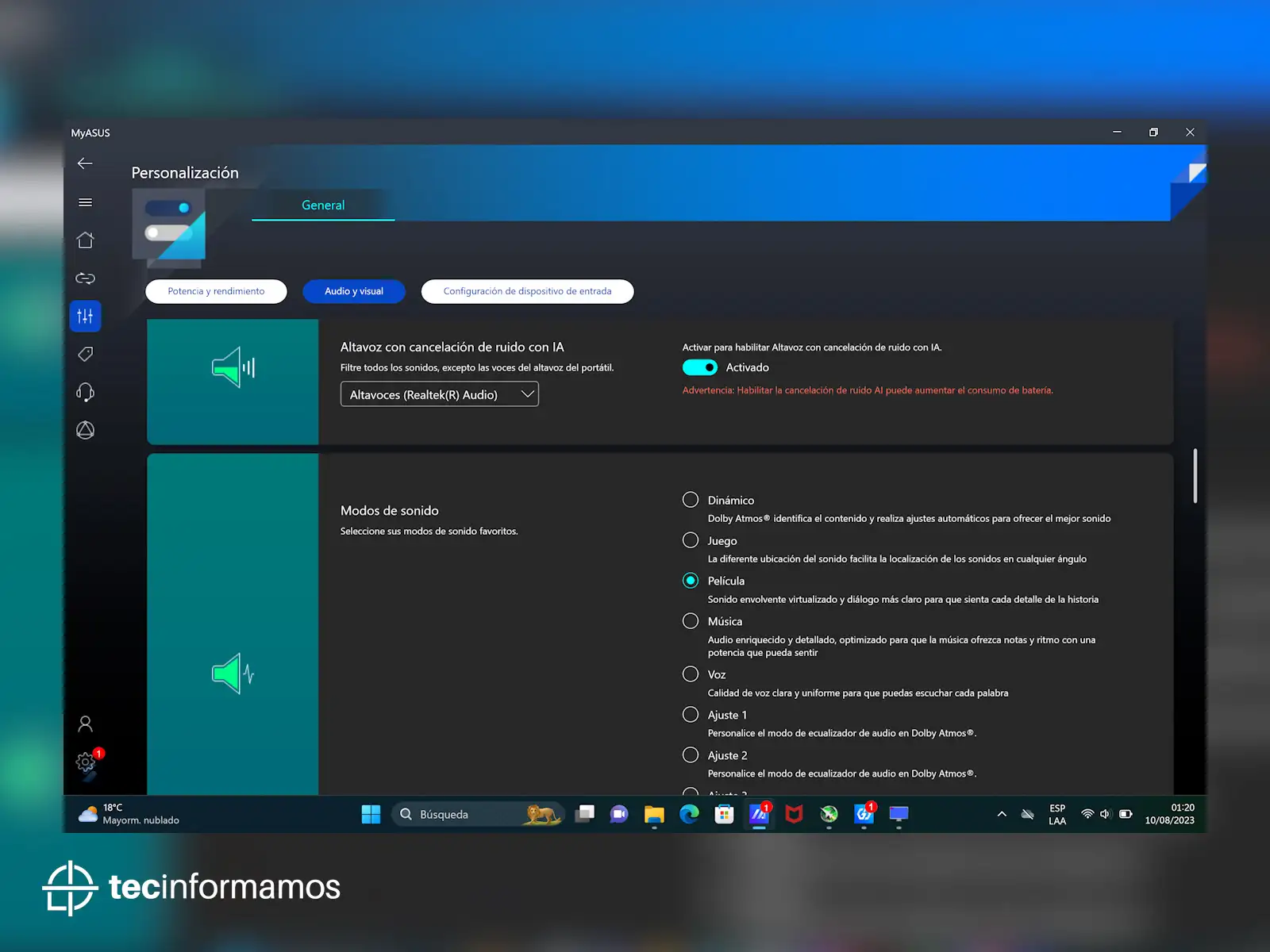Select the Música sound mode
1270x952 pixels.
[x=691, y=621]
